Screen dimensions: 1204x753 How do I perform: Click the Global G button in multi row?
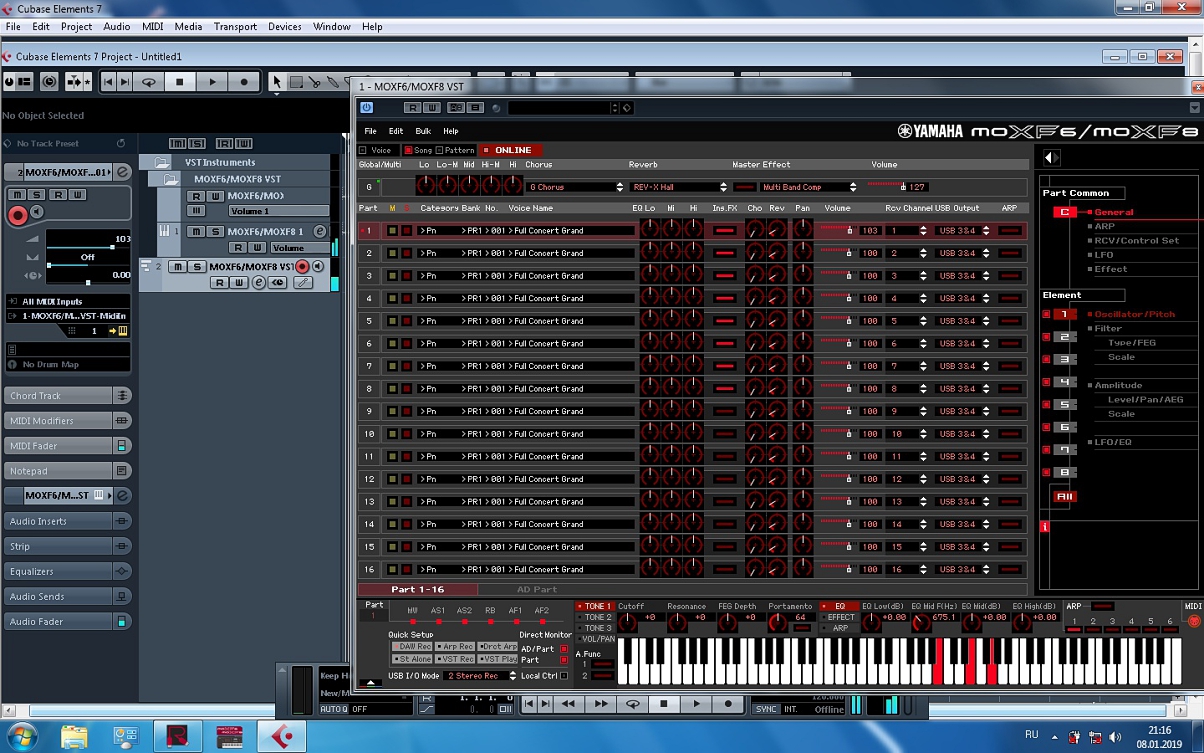click(x=369, y=187)
